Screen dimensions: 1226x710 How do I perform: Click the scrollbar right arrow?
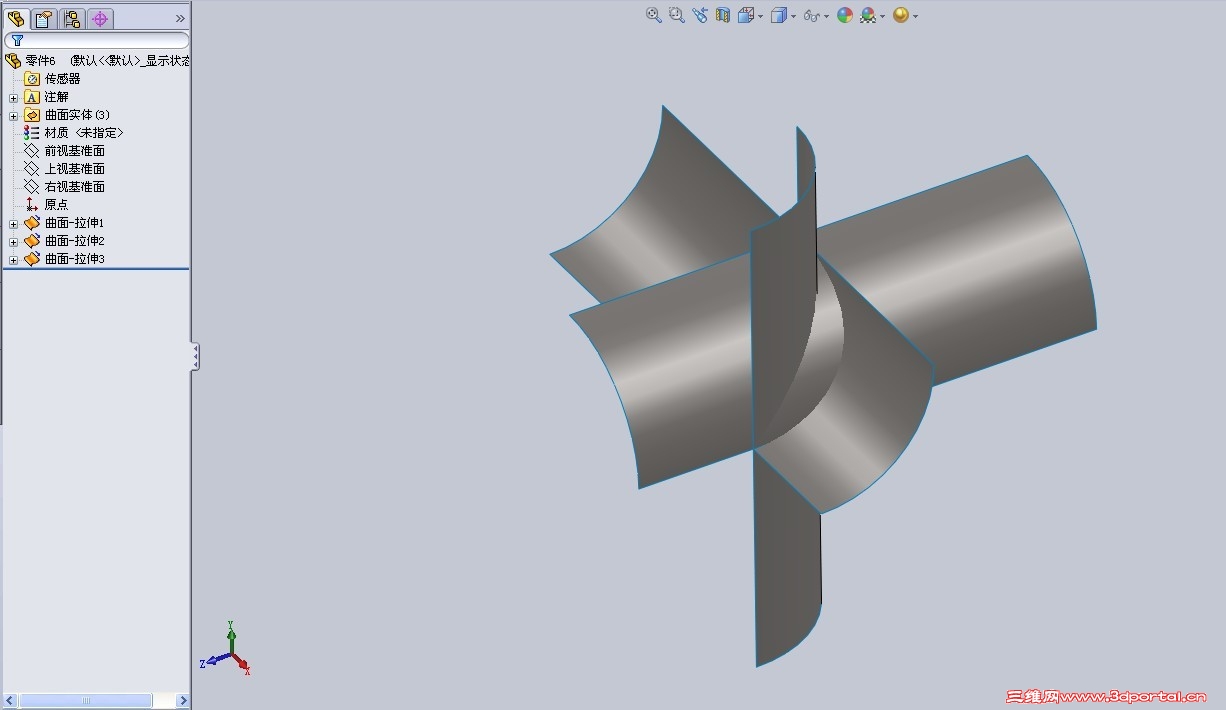(183, 700)
